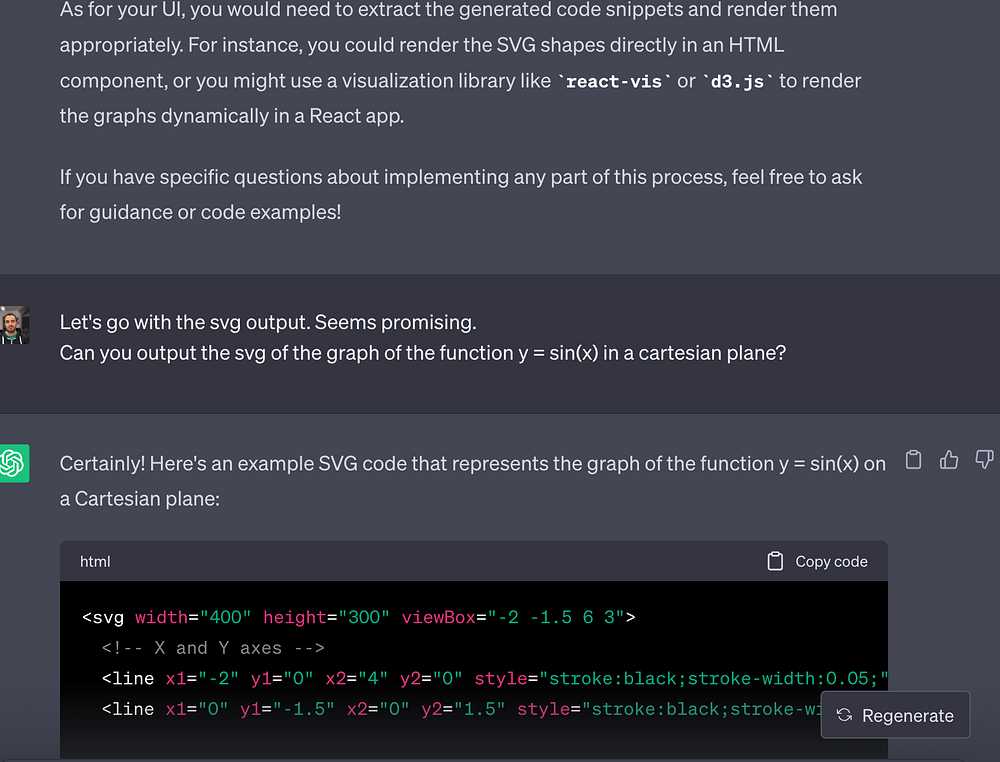Give the response a thumbs down
Image resolution: width=1000 pixels, height=762 pixels.
[984, 460]
